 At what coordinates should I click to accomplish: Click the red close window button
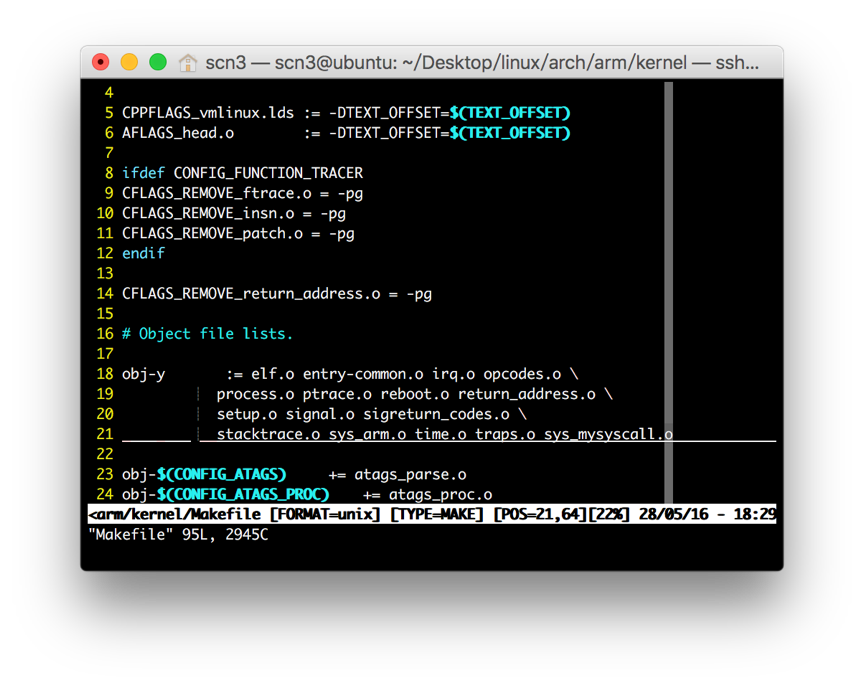point(101,62)
